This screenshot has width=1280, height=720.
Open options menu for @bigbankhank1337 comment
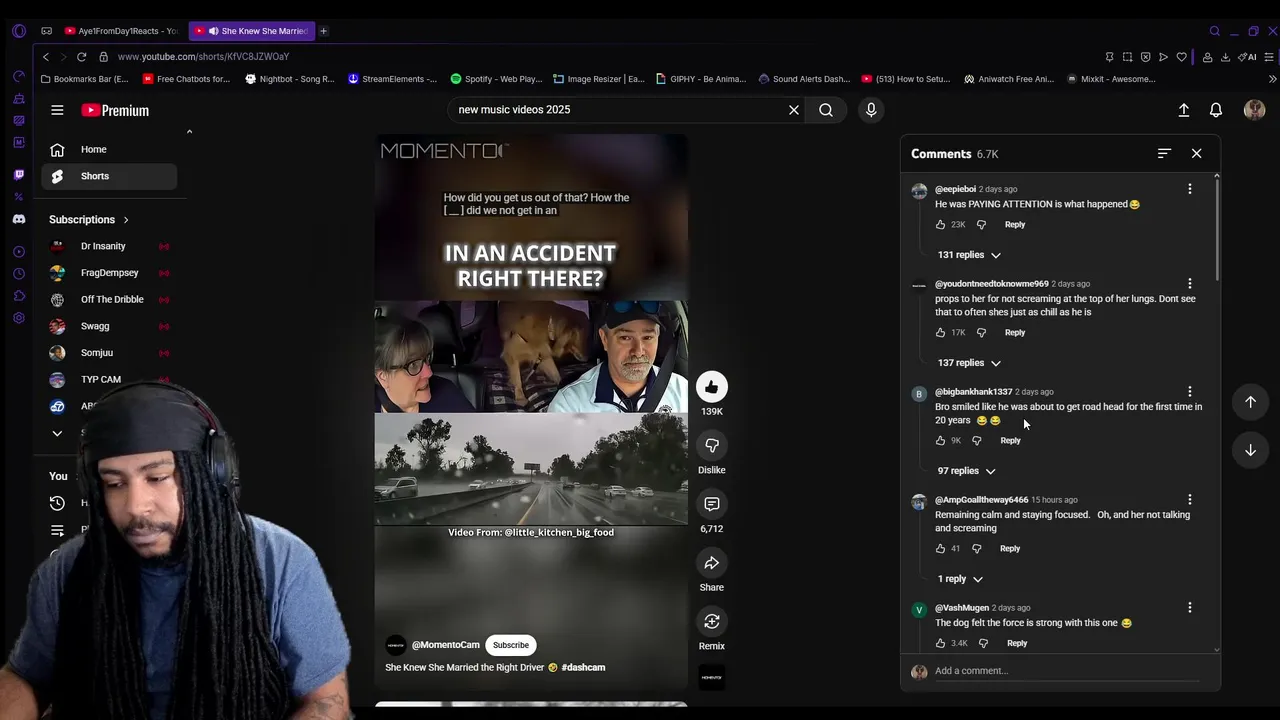tap(1189, 392)
